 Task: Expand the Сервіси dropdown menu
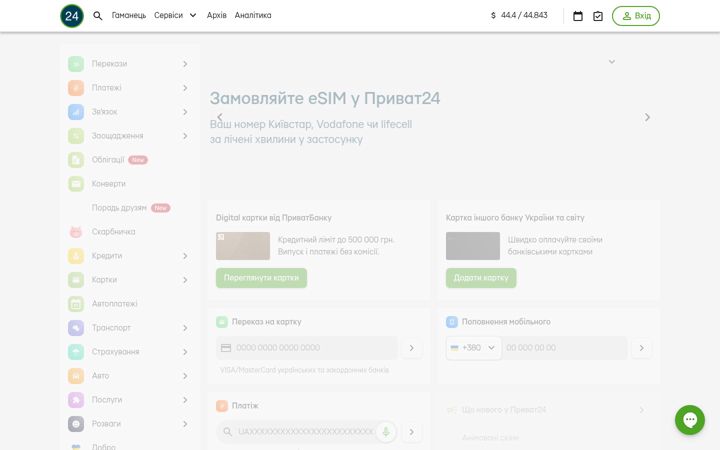point(175,15)
